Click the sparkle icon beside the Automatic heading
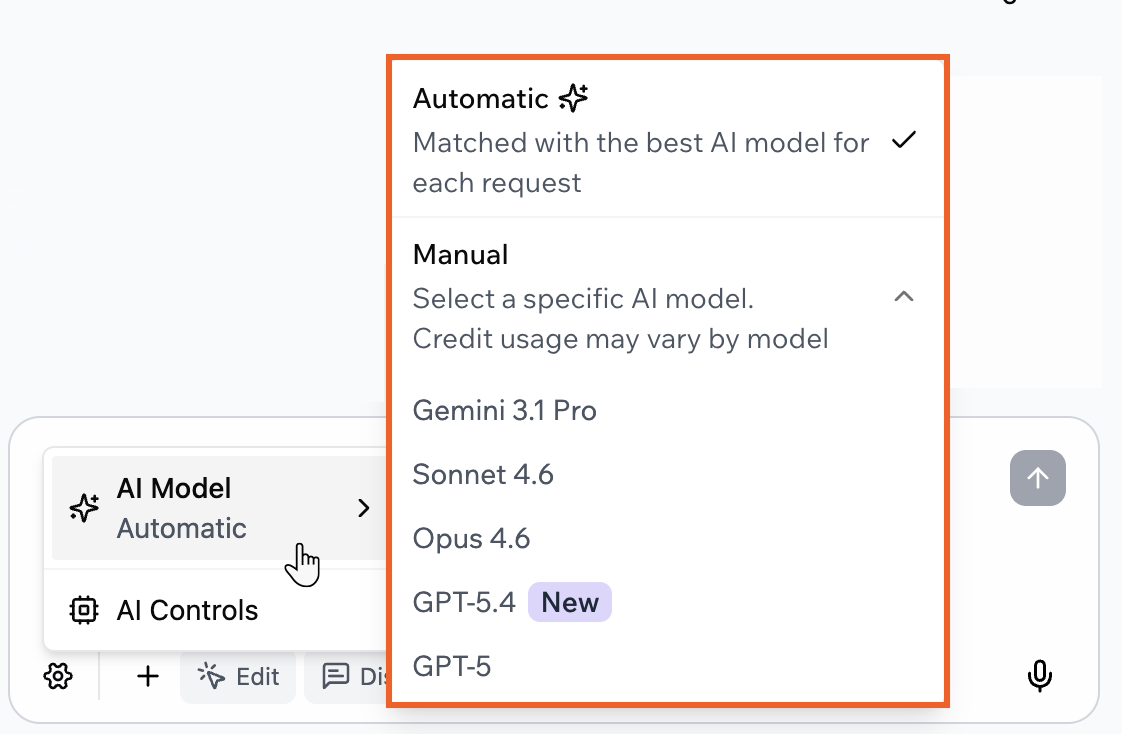1122x734 pixels. pyautogui.click(x=572, y=97)
